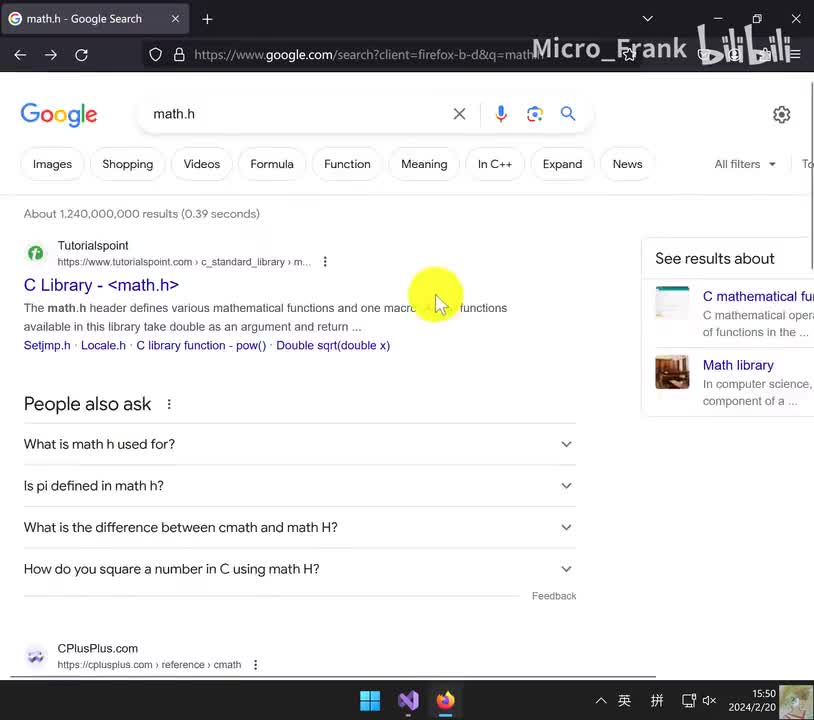This screenshot has width=814, height=720.
Task: Open the Setjmp.h sitelink
Action: click(47, 345)
